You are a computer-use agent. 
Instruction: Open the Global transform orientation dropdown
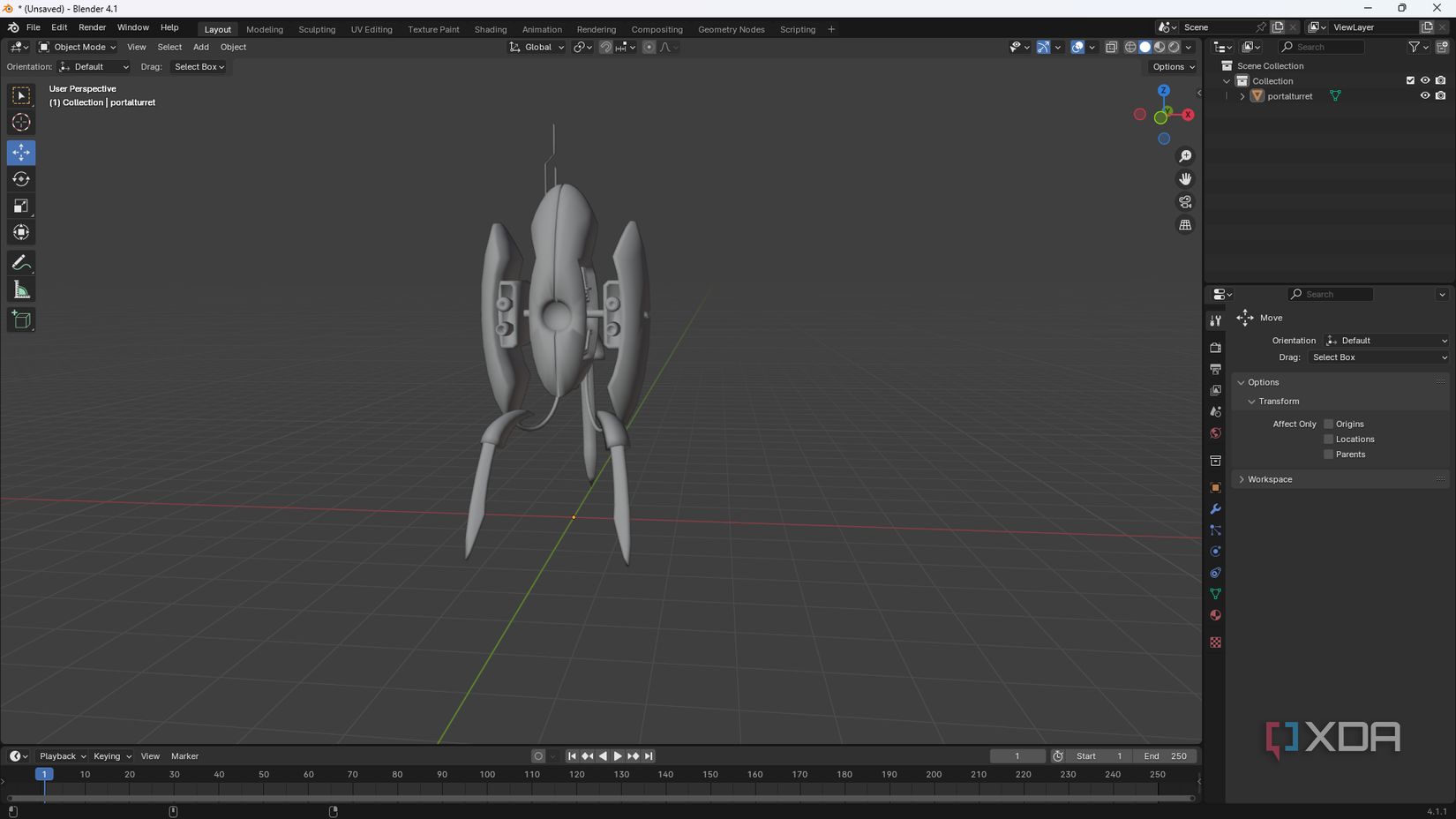coord(537,47)
